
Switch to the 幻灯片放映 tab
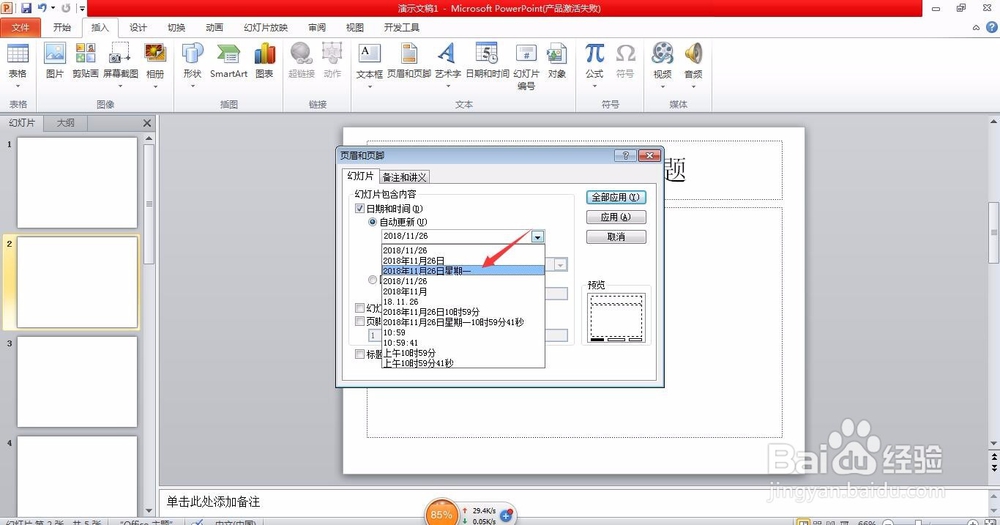click(x=265, y=27)
